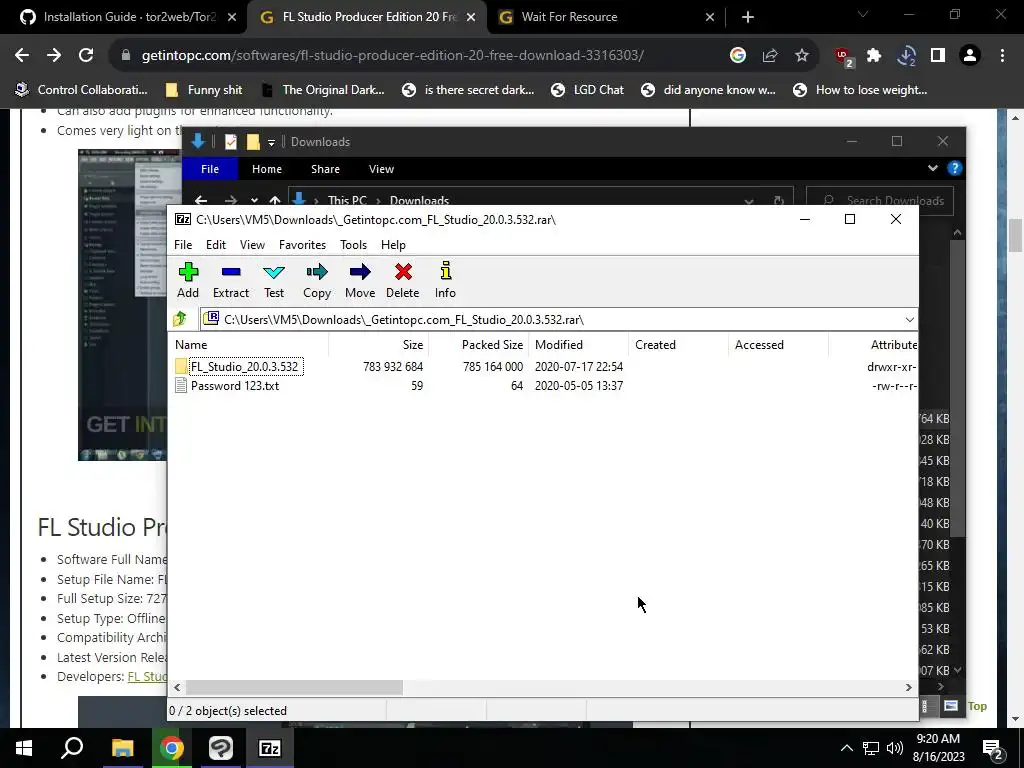Viewport: 1024px width, 768px height.
Task: Open the 7-Zip Edit menu
Action: point(216,245)
